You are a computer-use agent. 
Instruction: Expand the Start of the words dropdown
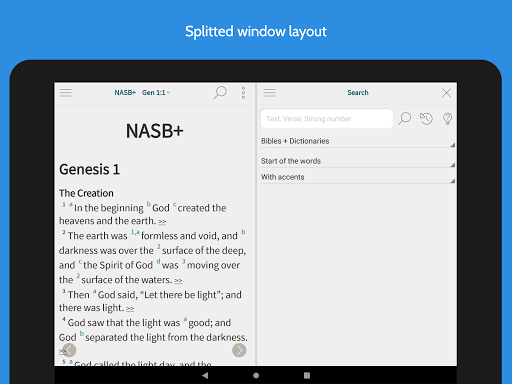coord(358,161)
